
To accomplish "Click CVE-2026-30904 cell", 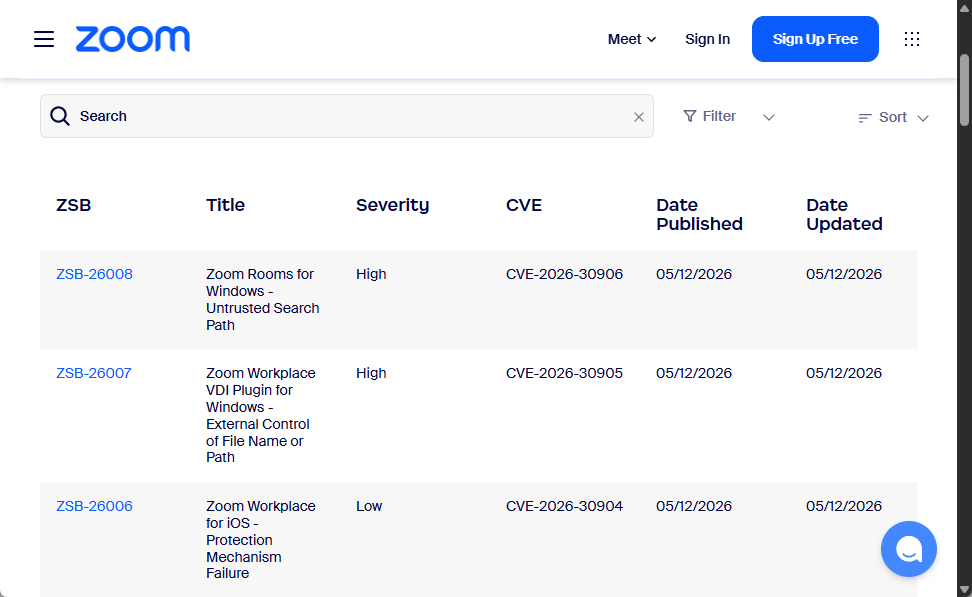I will pos(564,506).
